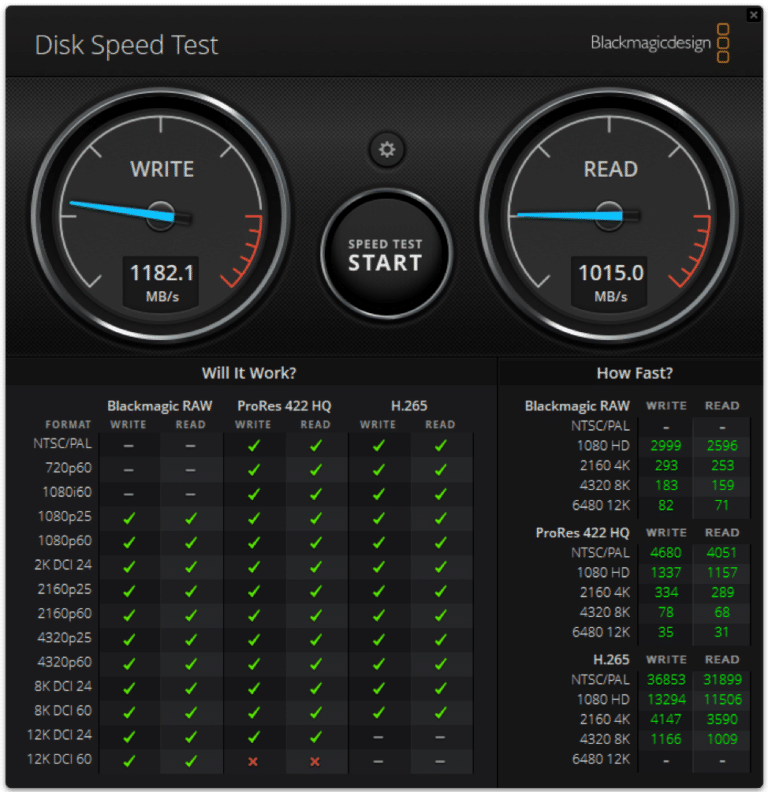Click ProRes NTSC/PAL read value 4051
The height and width of the screenshot is (792, 768).
[722, 553]
